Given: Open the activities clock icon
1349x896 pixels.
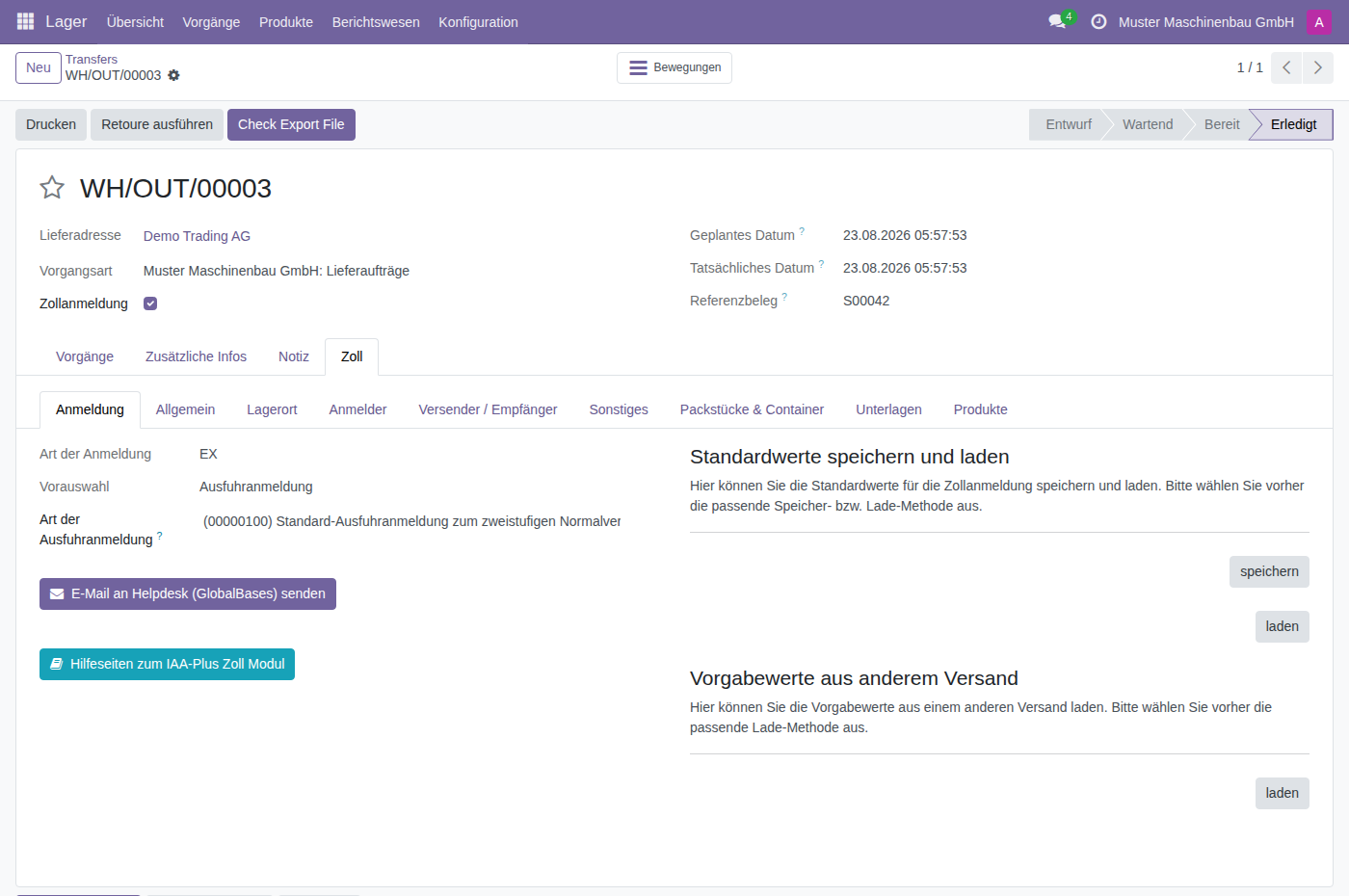Looking at the screenshot, I should click(x=1098, y=21).
